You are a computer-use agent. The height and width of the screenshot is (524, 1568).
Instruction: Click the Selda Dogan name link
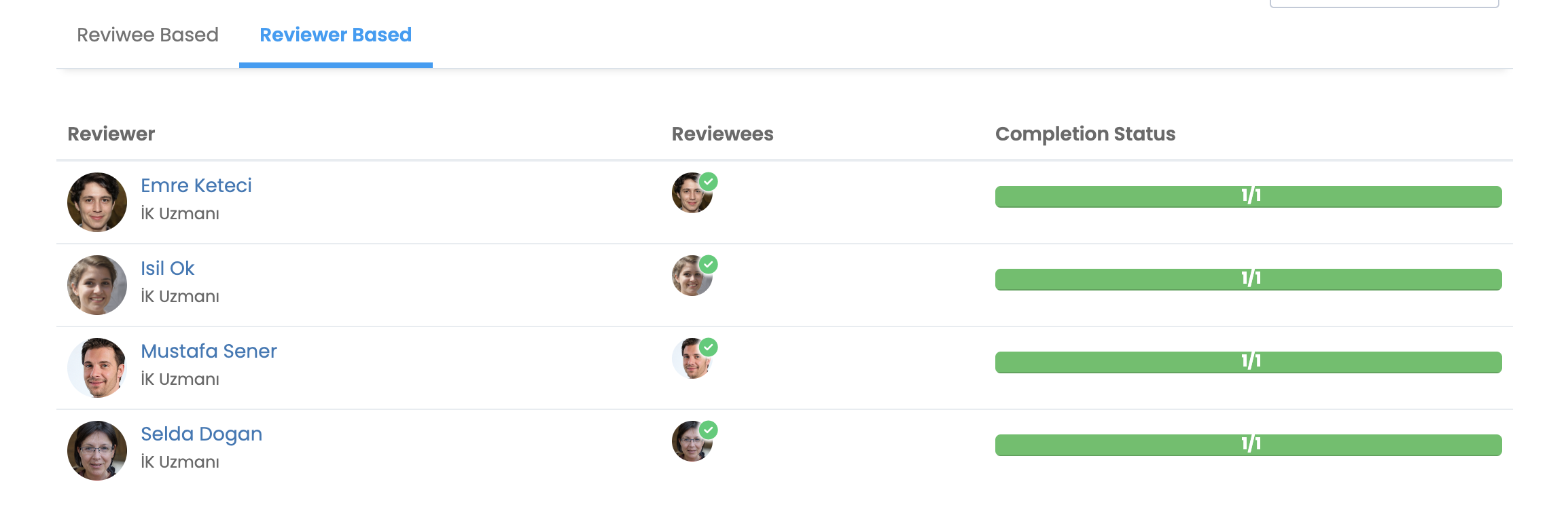(201, 434)
